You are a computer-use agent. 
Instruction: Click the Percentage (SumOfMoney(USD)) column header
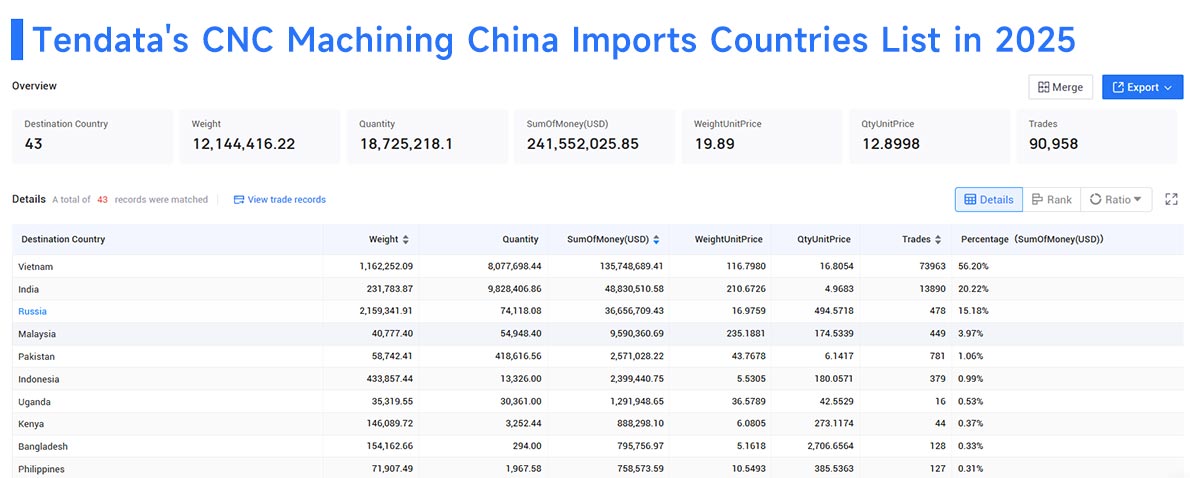[x=1032, y=239]
